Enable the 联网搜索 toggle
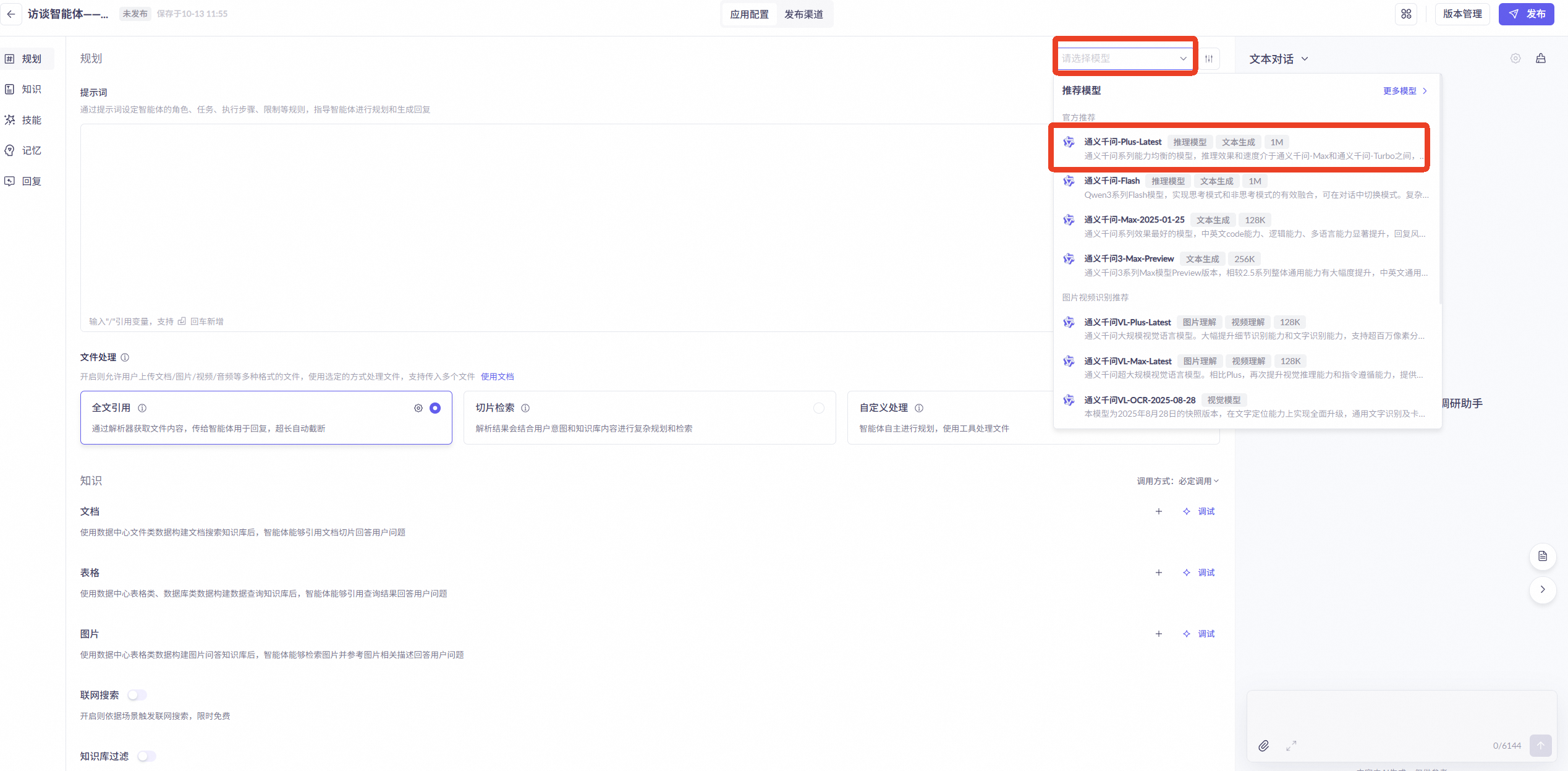The height and width of the screenshot is (771, 1568). pyautogui.click(x=137, y=695)
